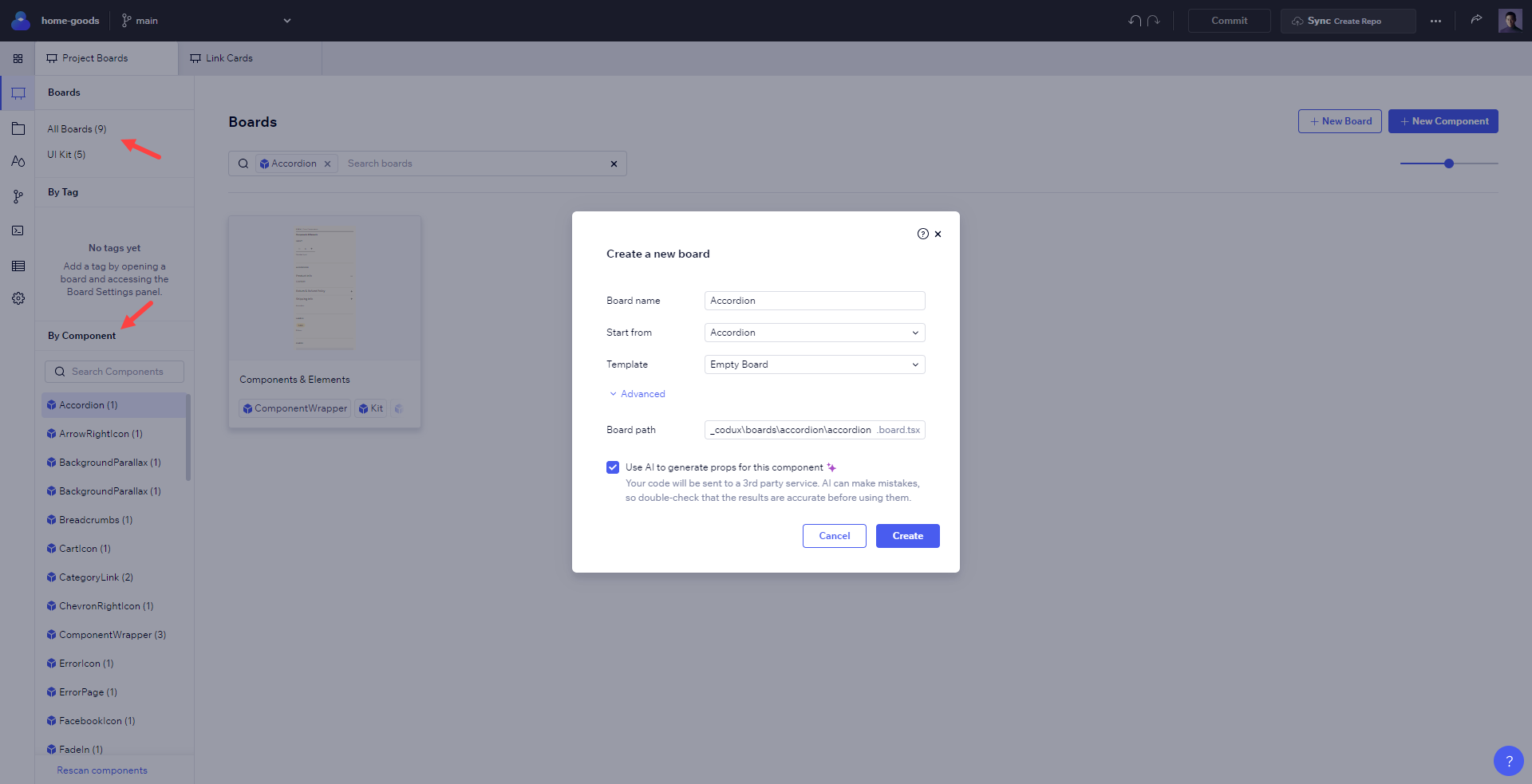Viewport: 1532px width, 784px height.
Task: Select ErrorPage (1) component
Action: point(113,692)
